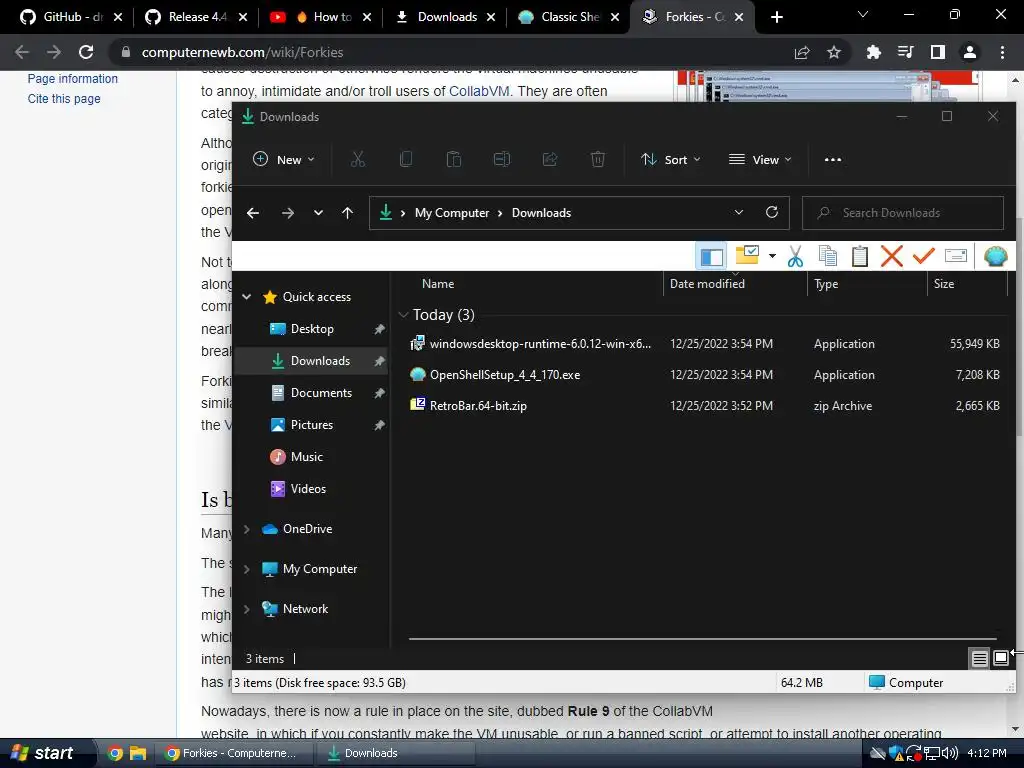Expand the OneDrive tree node
Image resolution: width=1024 pixels, height=768 pixels.
(247, 529)
